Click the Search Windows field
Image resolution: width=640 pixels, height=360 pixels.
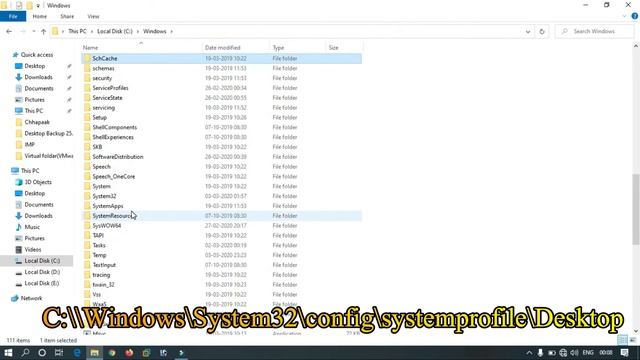pyautogui.click(x=594, y=31)
